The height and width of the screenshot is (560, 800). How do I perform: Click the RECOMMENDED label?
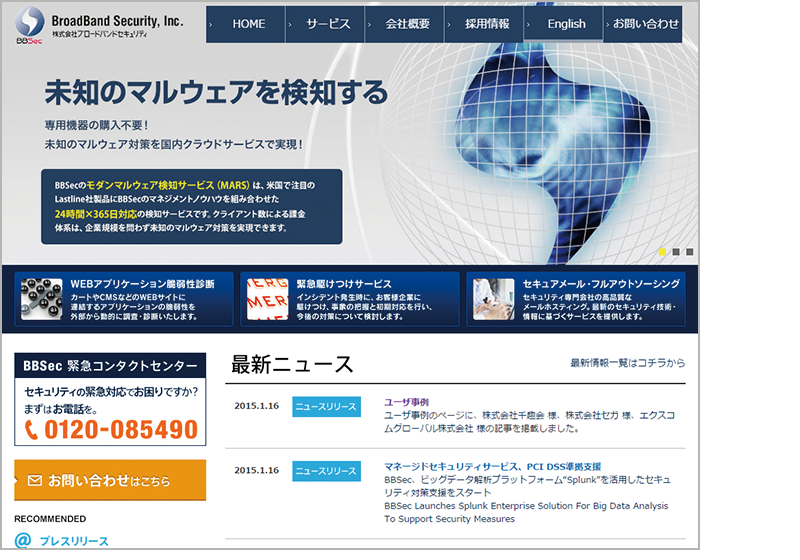(50, 519)
